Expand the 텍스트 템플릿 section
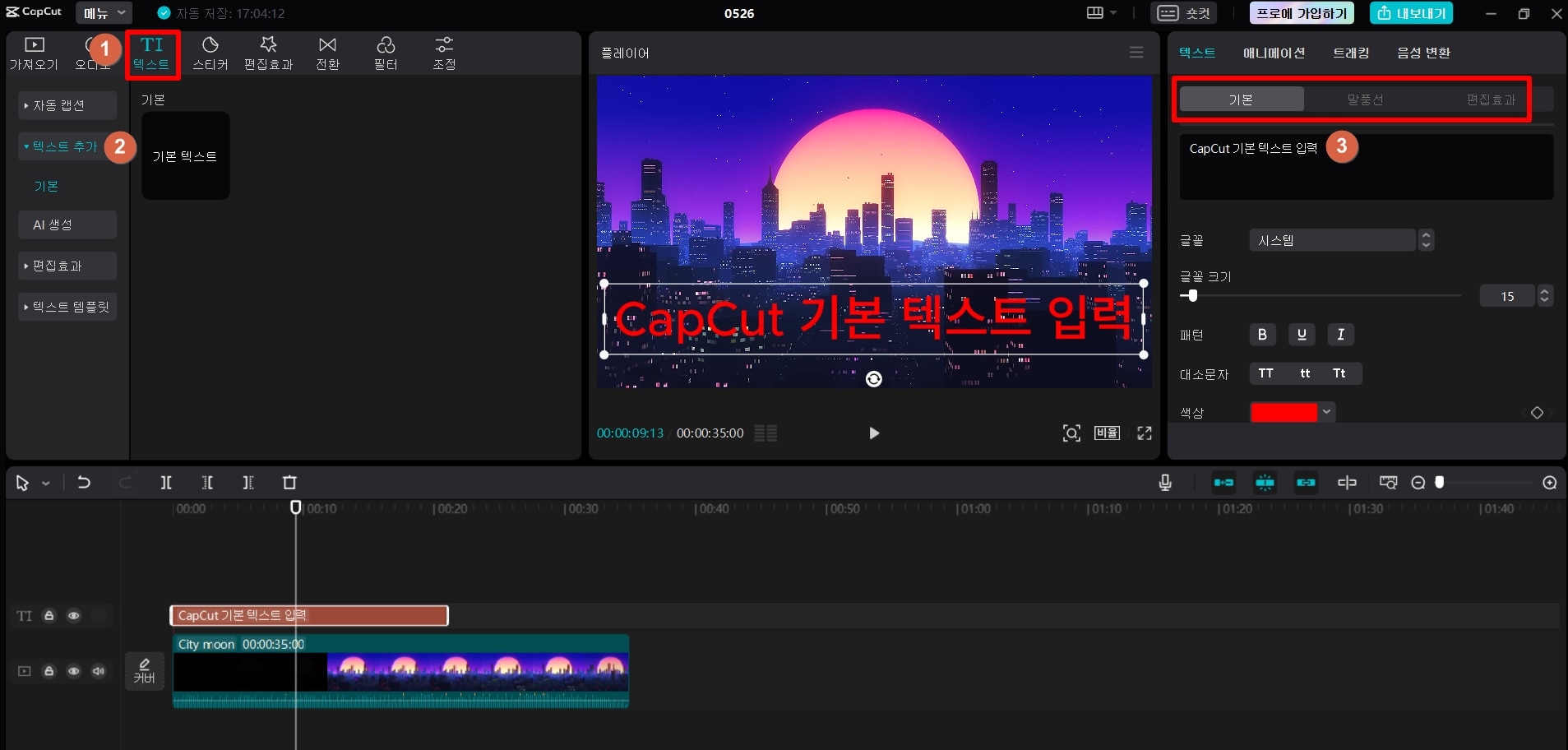The width and height of the screenshot is (1568, 750). [67, 307]
